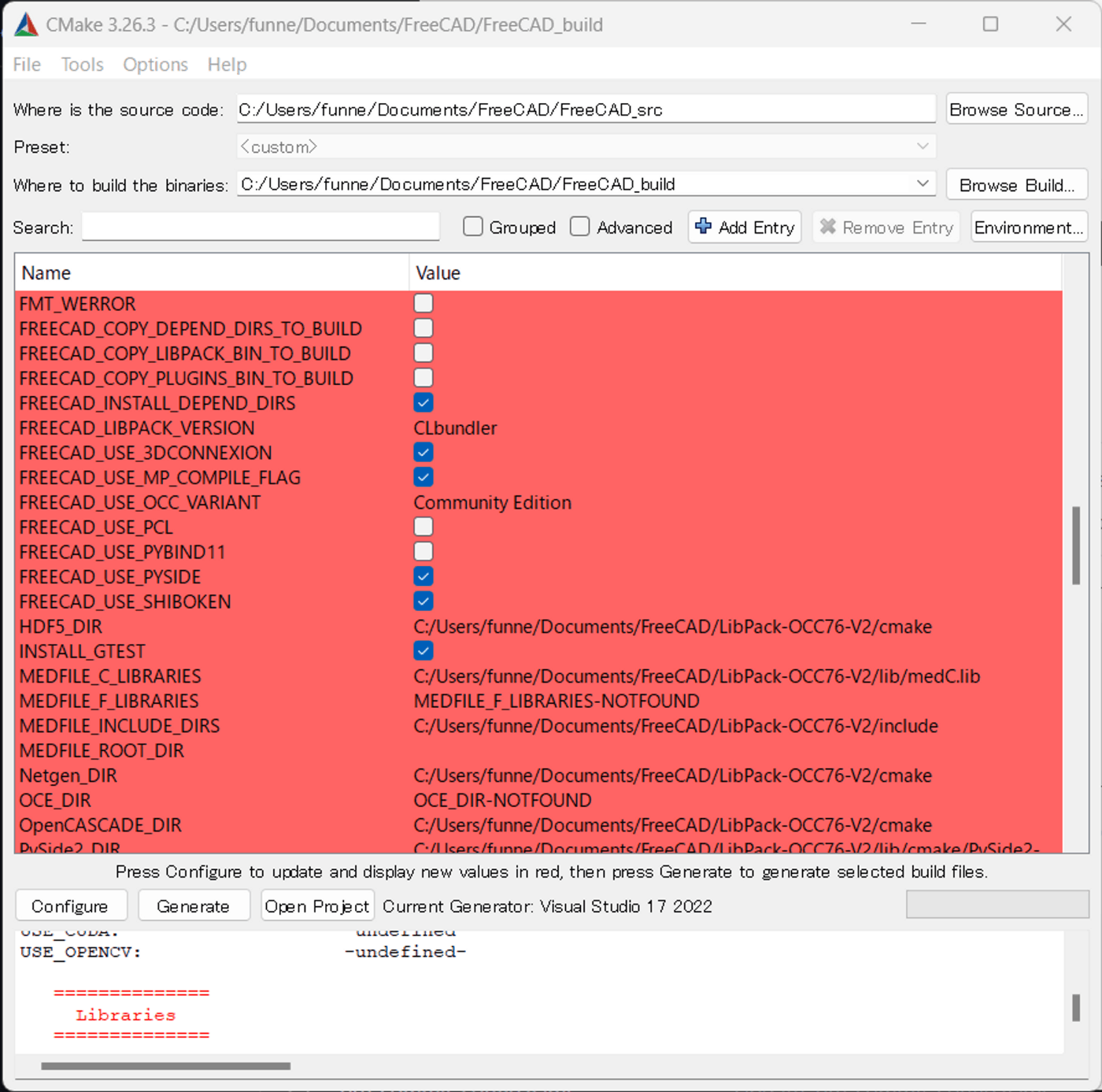Check the FMT_WERROR option
1102x1092 pixels.
click(423, 303)
